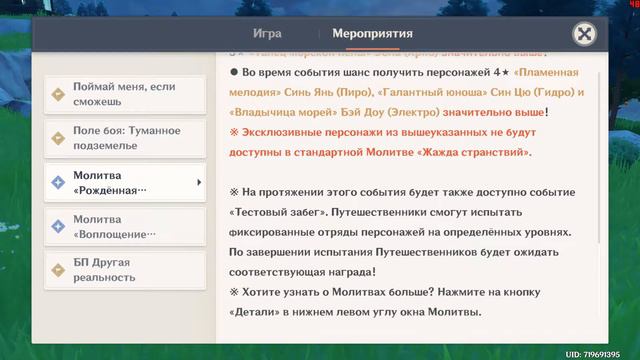Open the Поймай меня, если сможешь entry
This screenshot has height=360, width=640.
coord(125,94)
